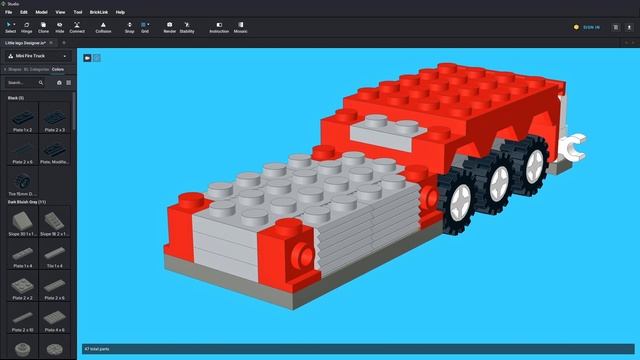Open the Mini Fire Truck palette dropdown

[x=38, y=56]
